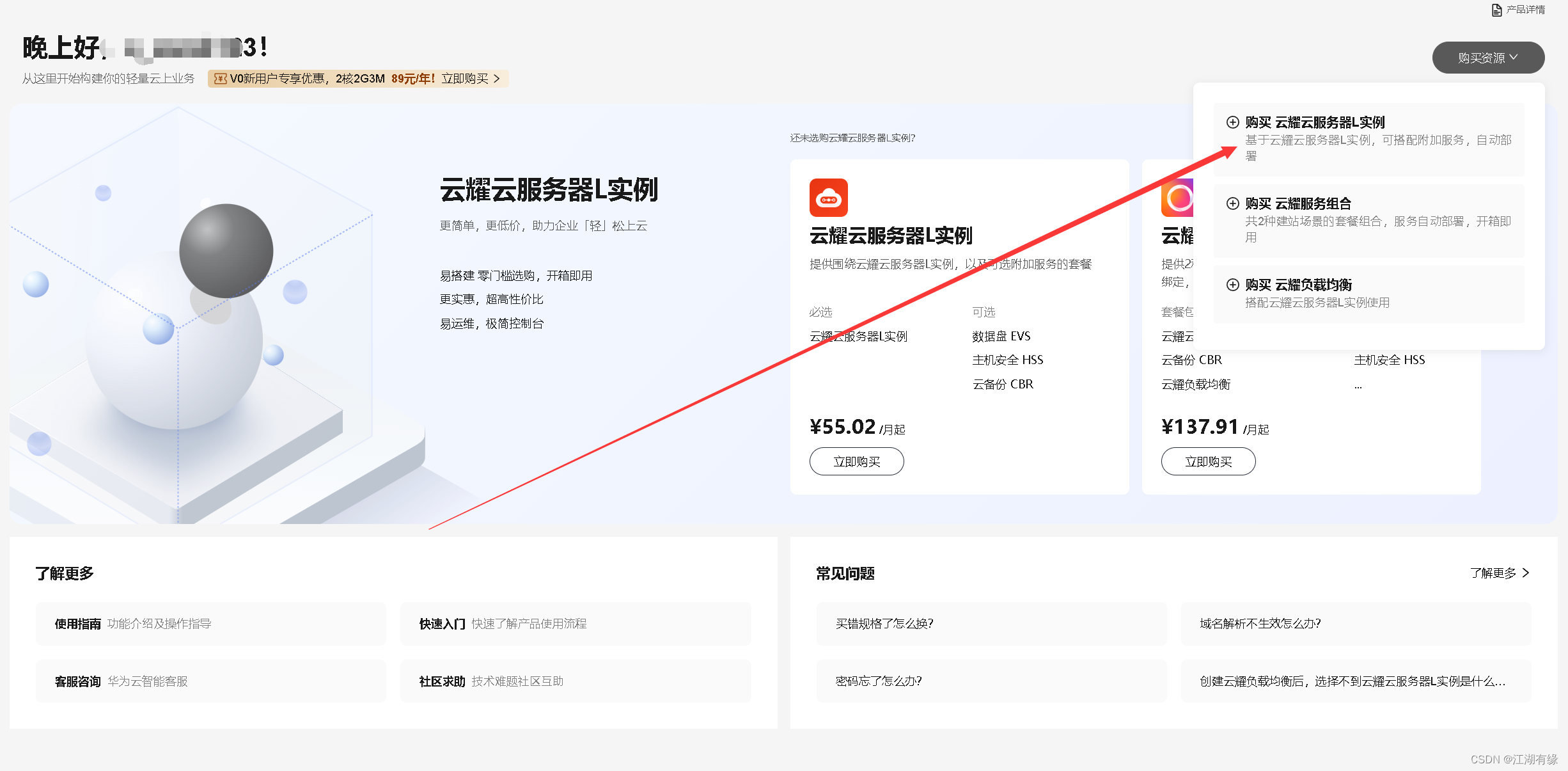The image size is (1568, 771).
Task: Select menu entry 购买 云耀服务组合
Action: pyautogui.click(x=1297, y=203)
